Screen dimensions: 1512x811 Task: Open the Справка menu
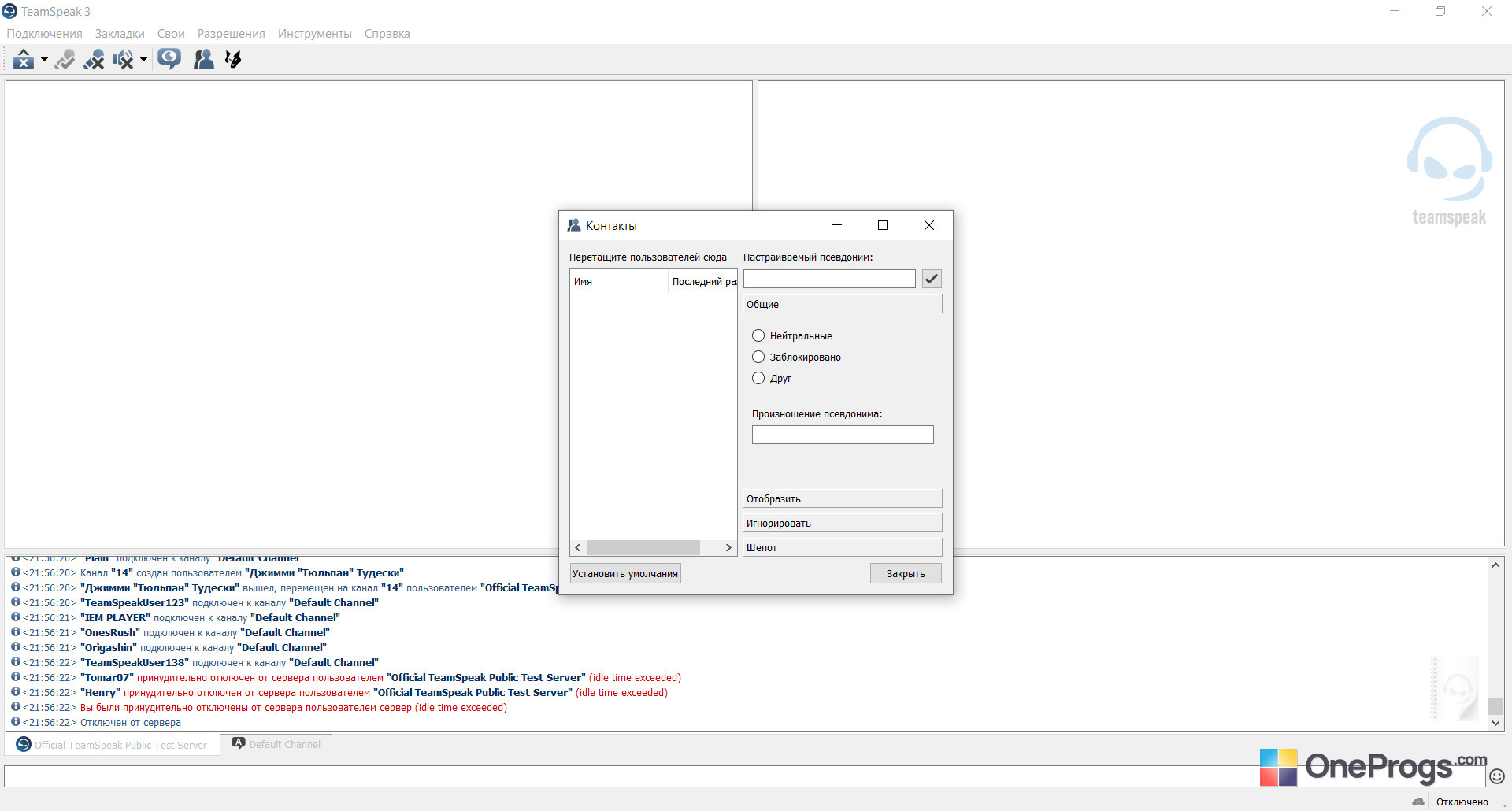(387, 34)
